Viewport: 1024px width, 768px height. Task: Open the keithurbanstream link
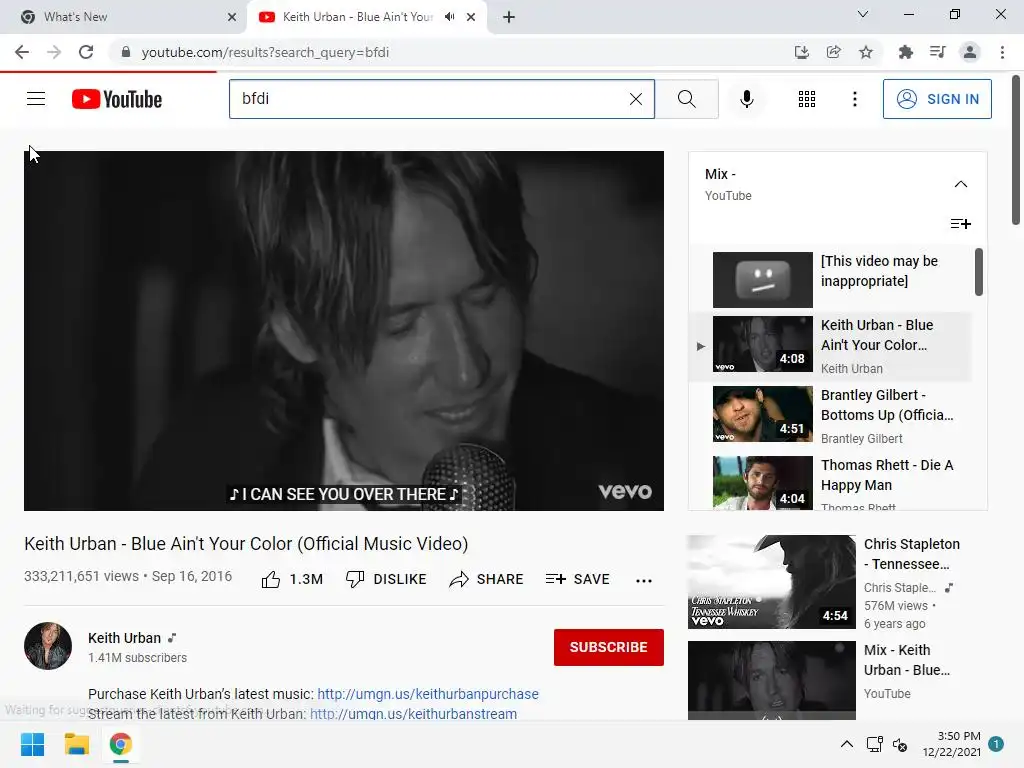pyautogui.click(x=413, y=714)
